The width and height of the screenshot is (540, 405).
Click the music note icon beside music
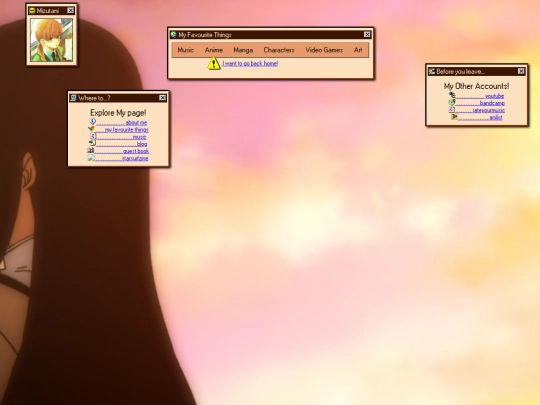93,136
